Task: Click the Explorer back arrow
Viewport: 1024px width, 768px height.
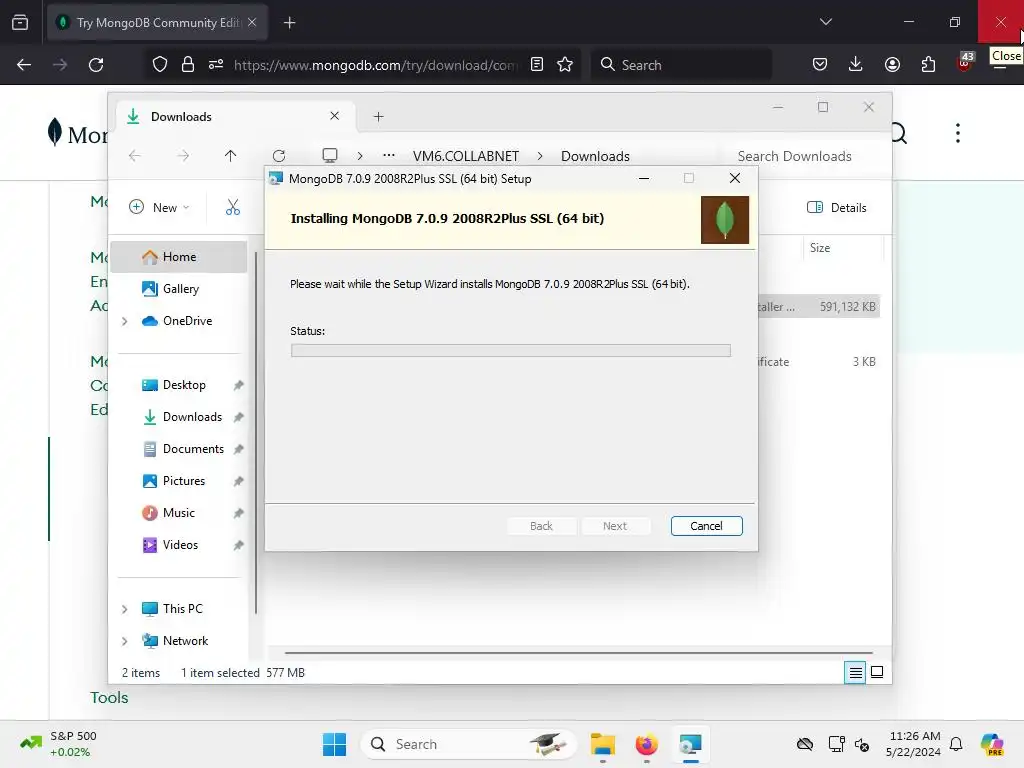Action: click(135, 155)
